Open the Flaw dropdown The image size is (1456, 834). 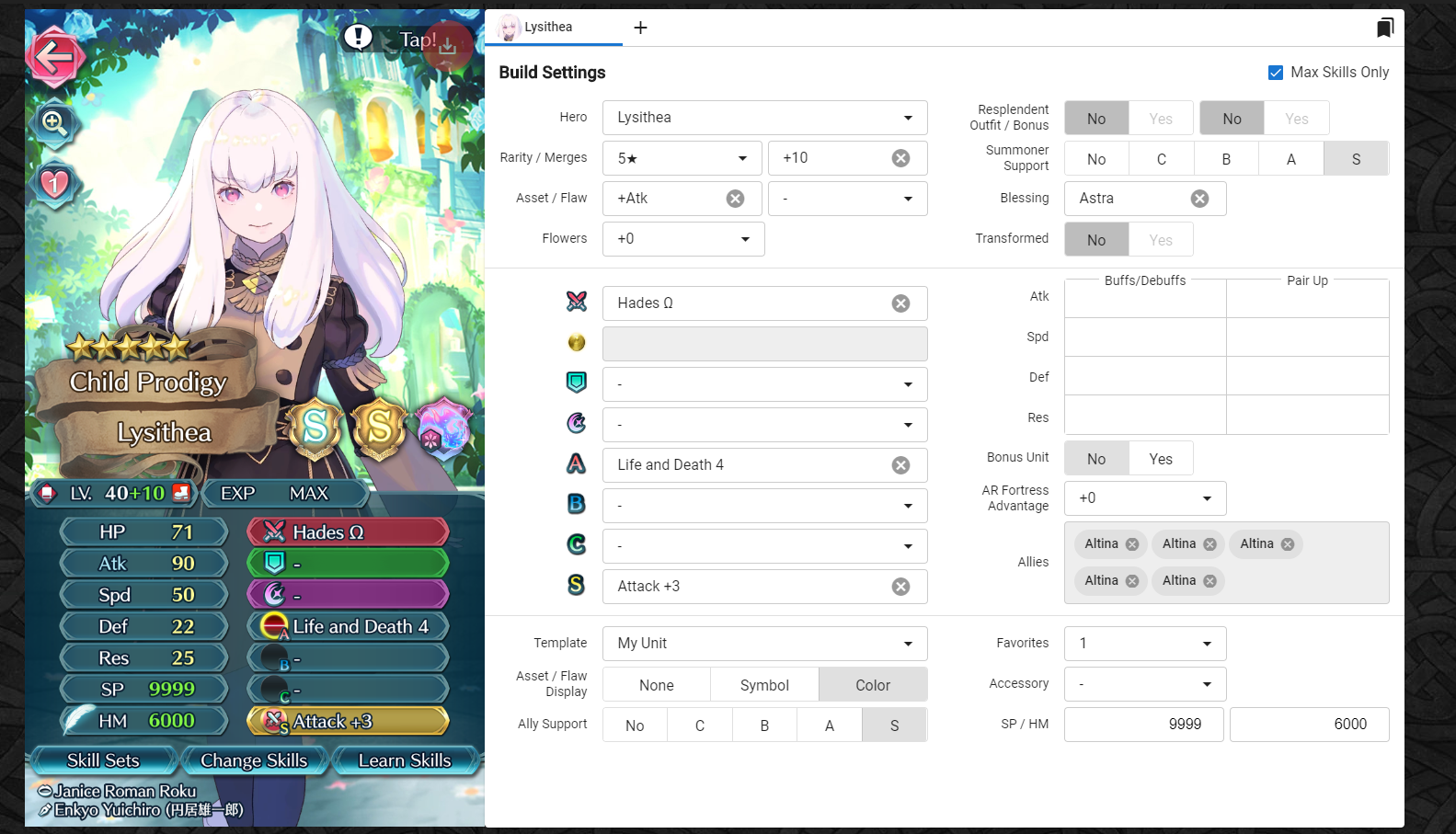coord(848,199)
